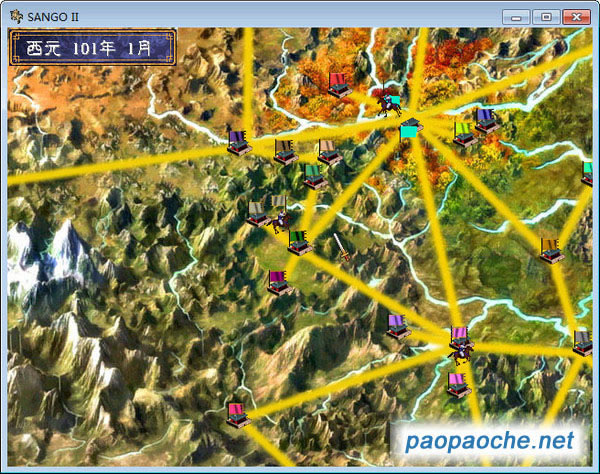Choose the orange-flag city on the eastern road
Image resolution: width=600 pixels, height=474 pixels.
[550, 250]
